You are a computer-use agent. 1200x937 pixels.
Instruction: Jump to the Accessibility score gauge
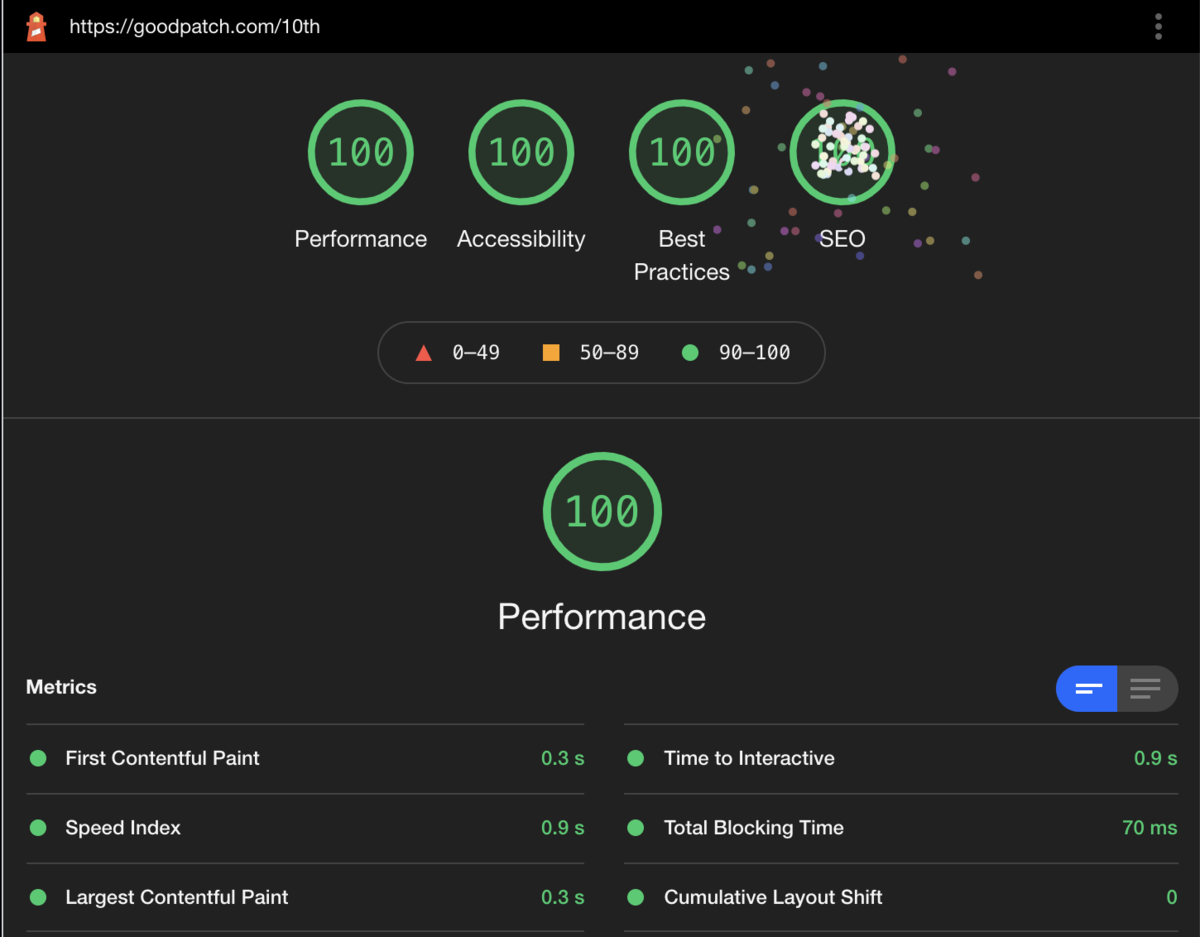[x=521, y=152]
